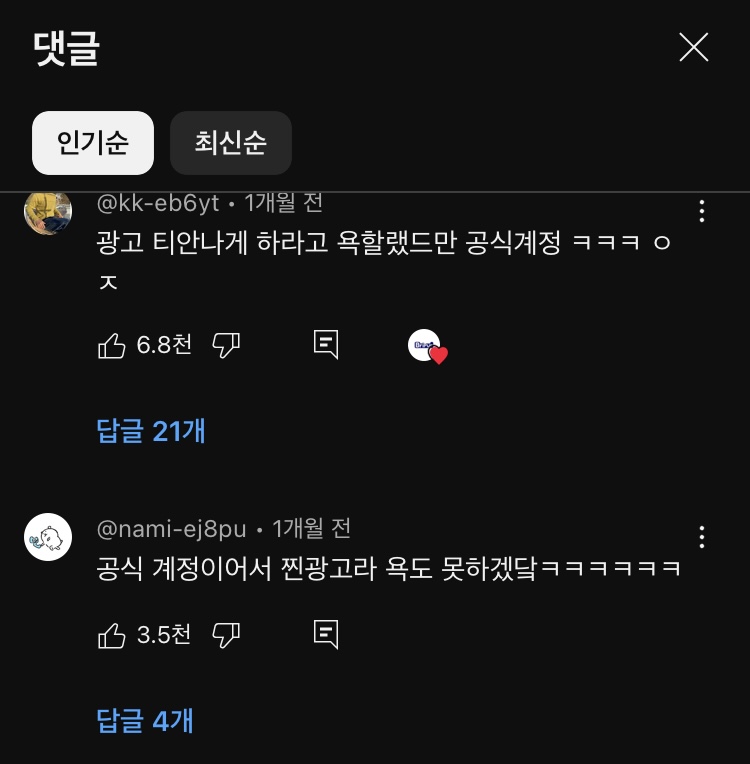Viewport: 750px width, 764px height.
Task: Tap the reply icon on the @kk-eb6yt comment
Action: coord(326,344)
